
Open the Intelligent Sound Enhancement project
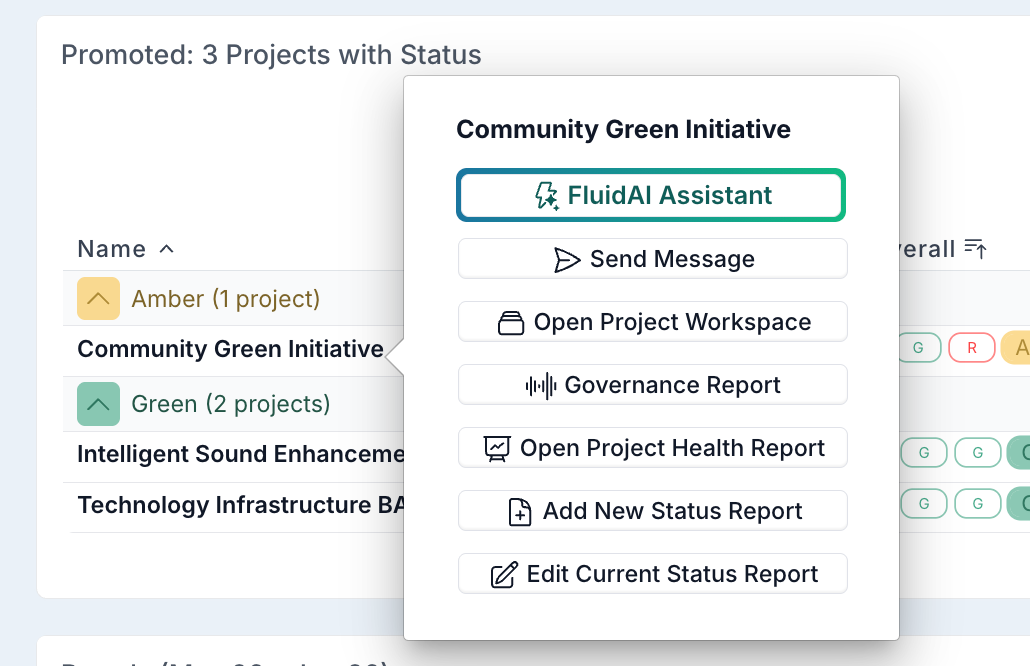point(240,454)
